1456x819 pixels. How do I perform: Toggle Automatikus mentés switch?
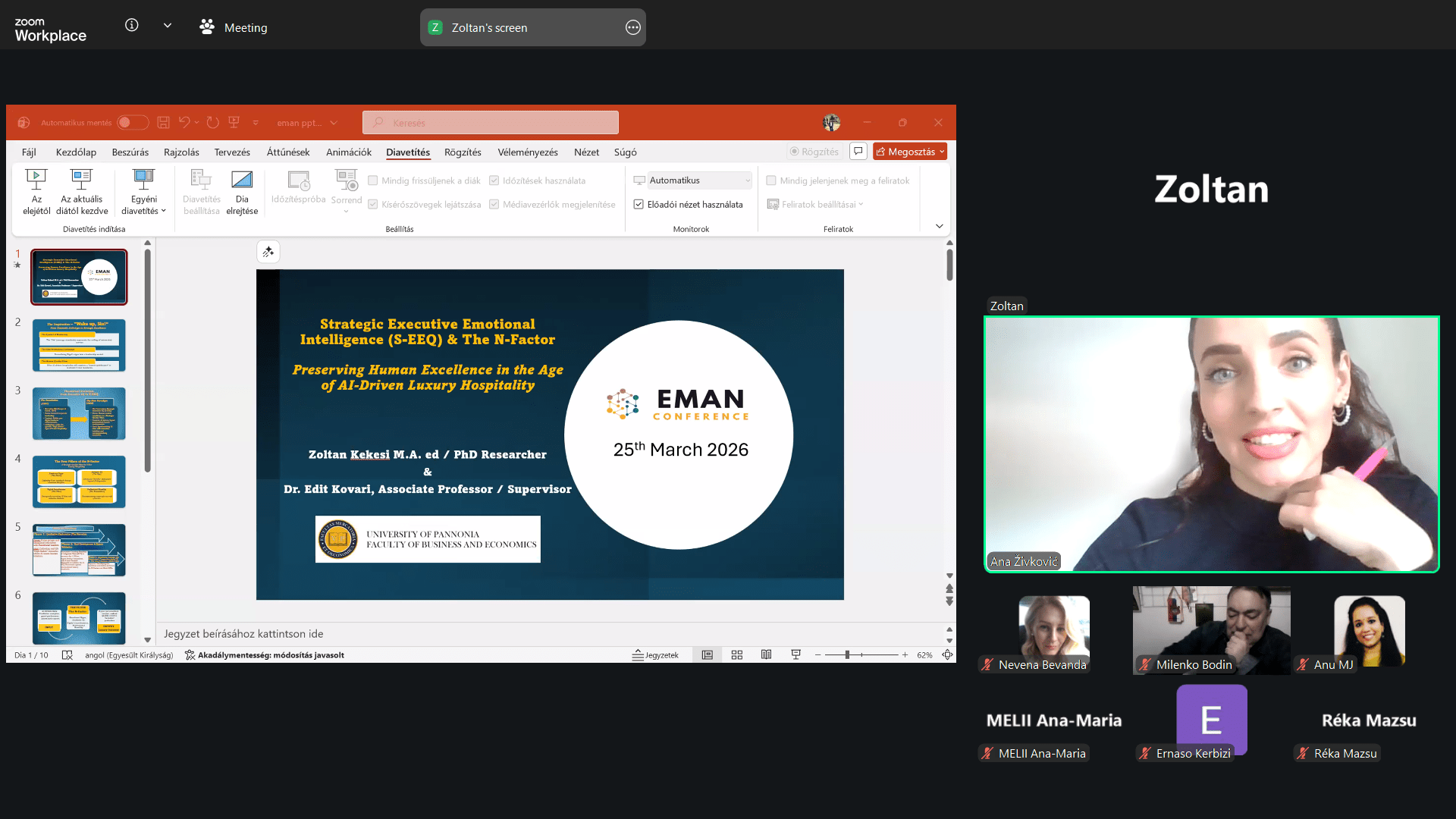pos(132,123)
